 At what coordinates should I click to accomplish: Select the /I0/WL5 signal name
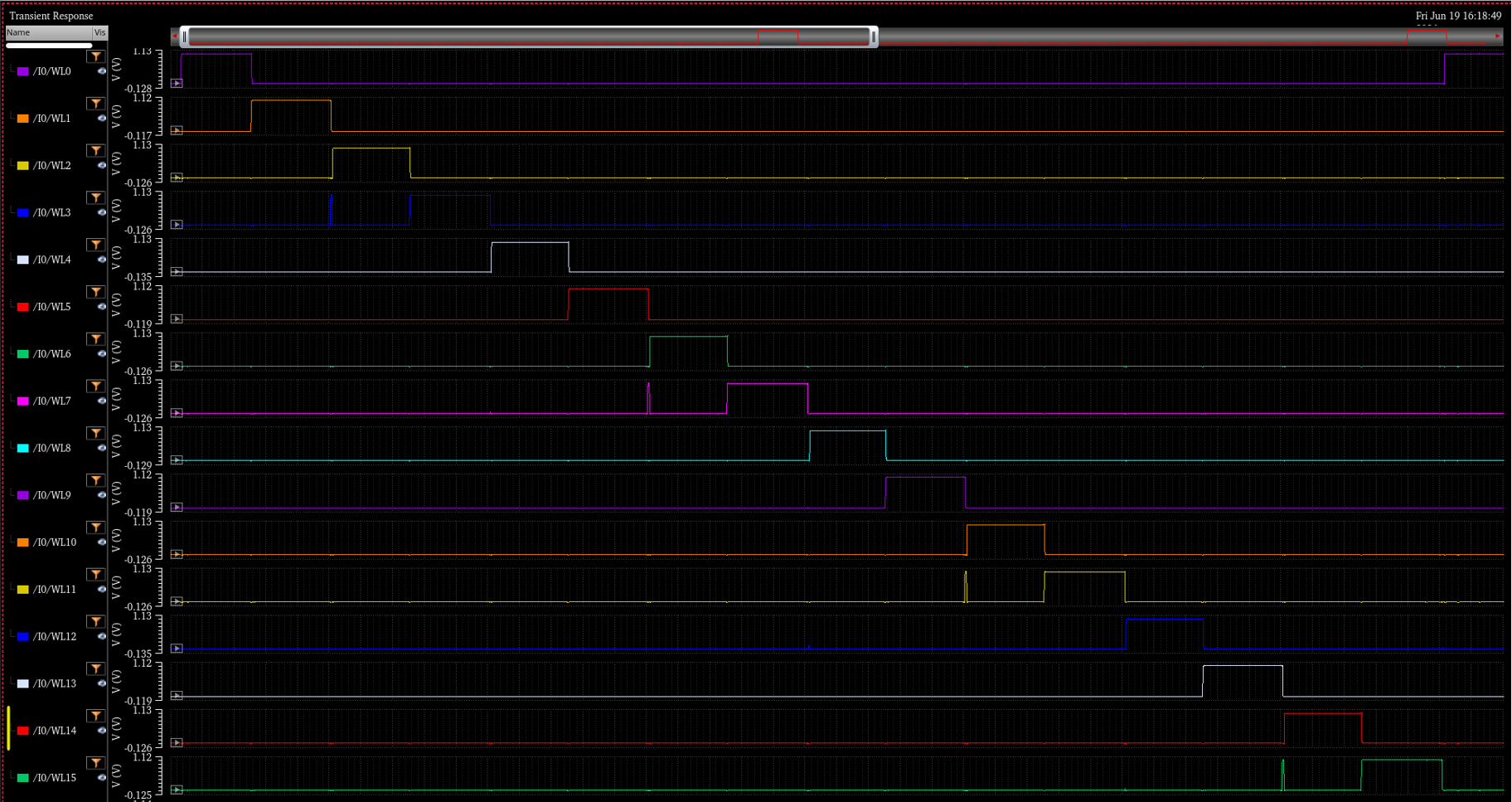pyautogui.click(x=51, y=307)
